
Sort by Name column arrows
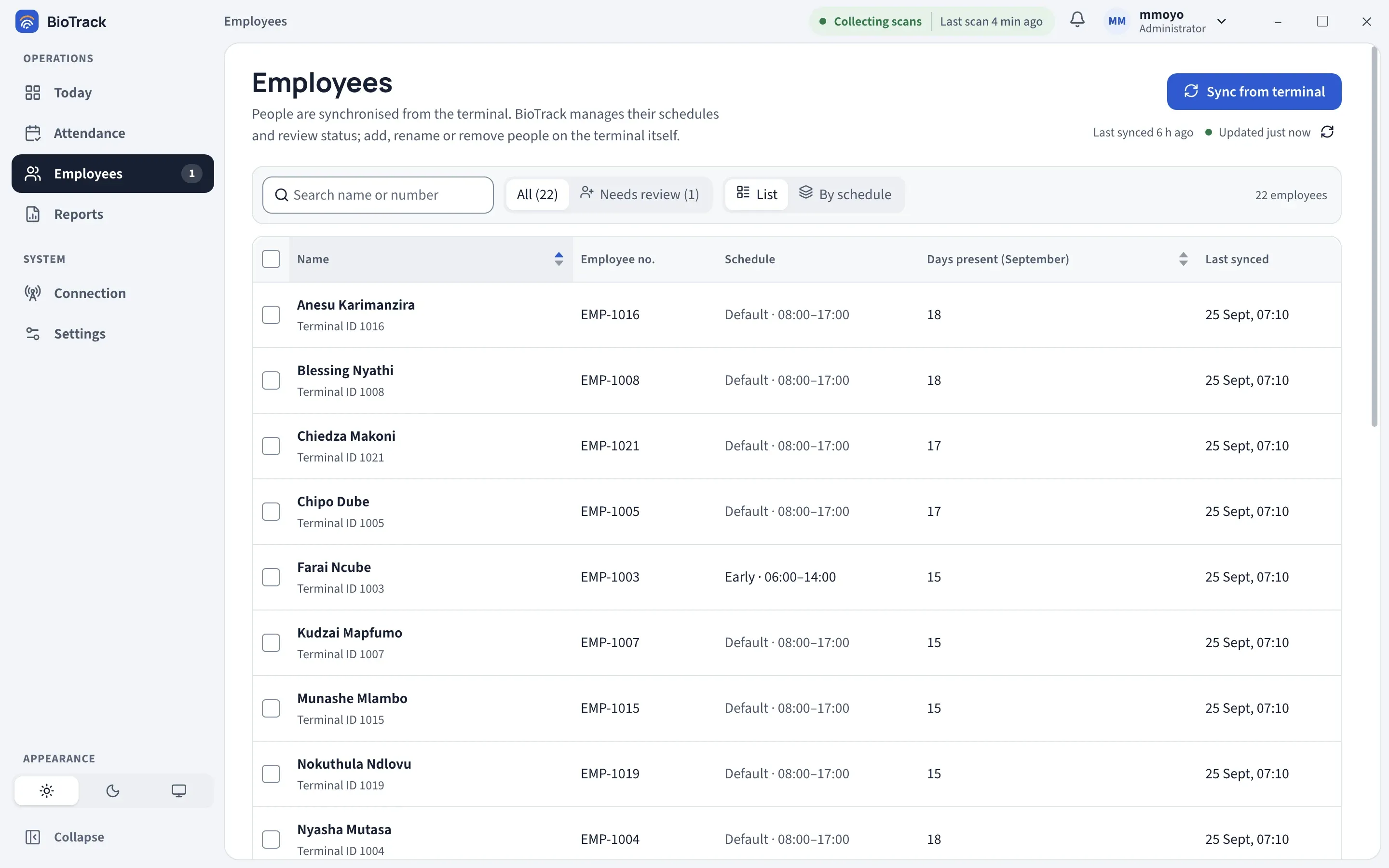coord(558,259)
